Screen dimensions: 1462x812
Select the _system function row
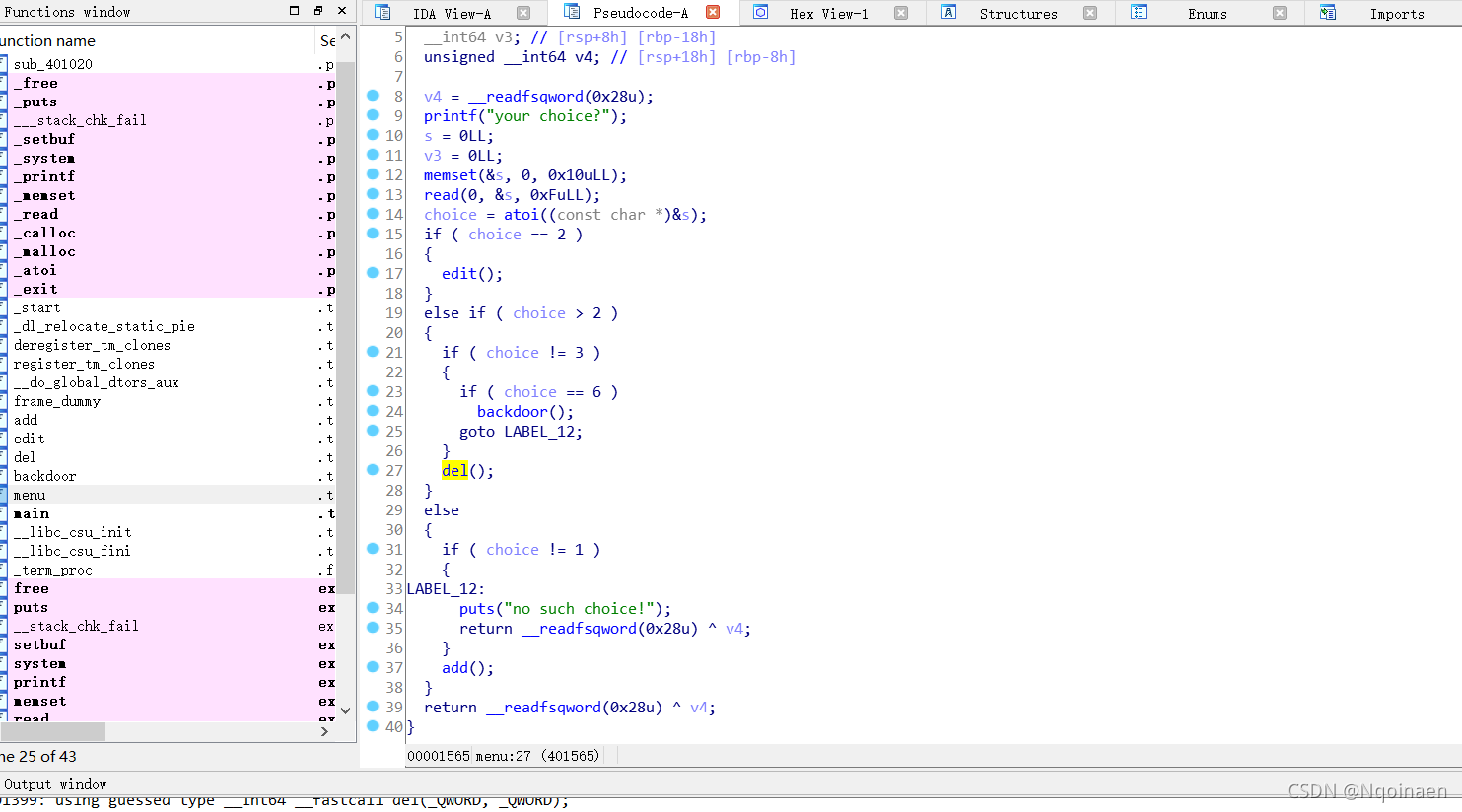(168, 158)
